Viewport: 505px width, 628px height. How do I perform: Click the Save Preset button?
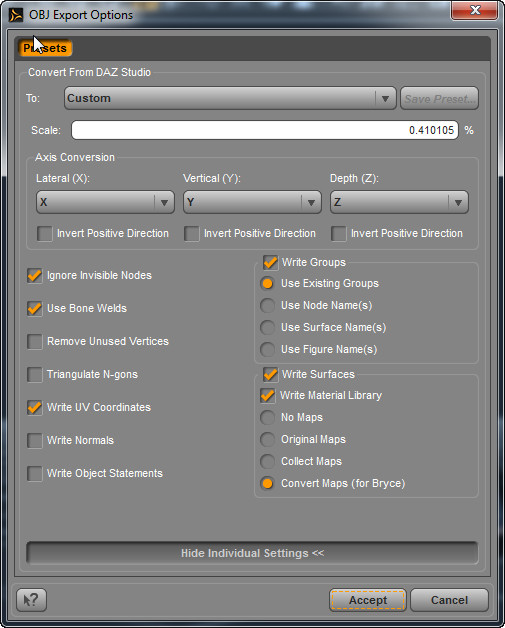click(x=439, y=98)
